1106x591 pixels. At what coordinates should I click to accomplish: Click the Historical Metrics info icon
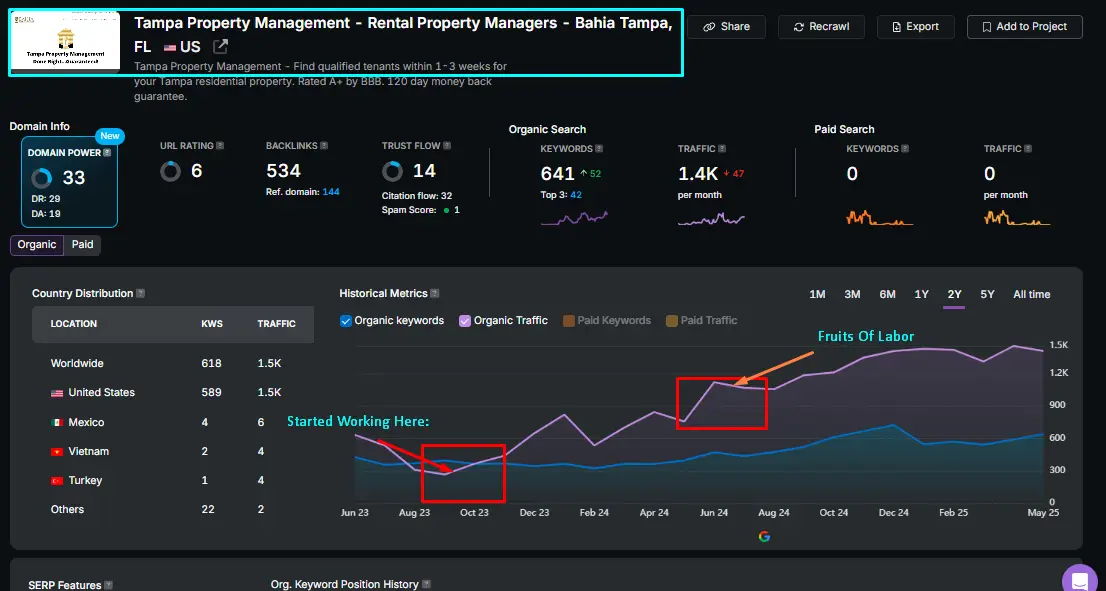tap(434, 293)
